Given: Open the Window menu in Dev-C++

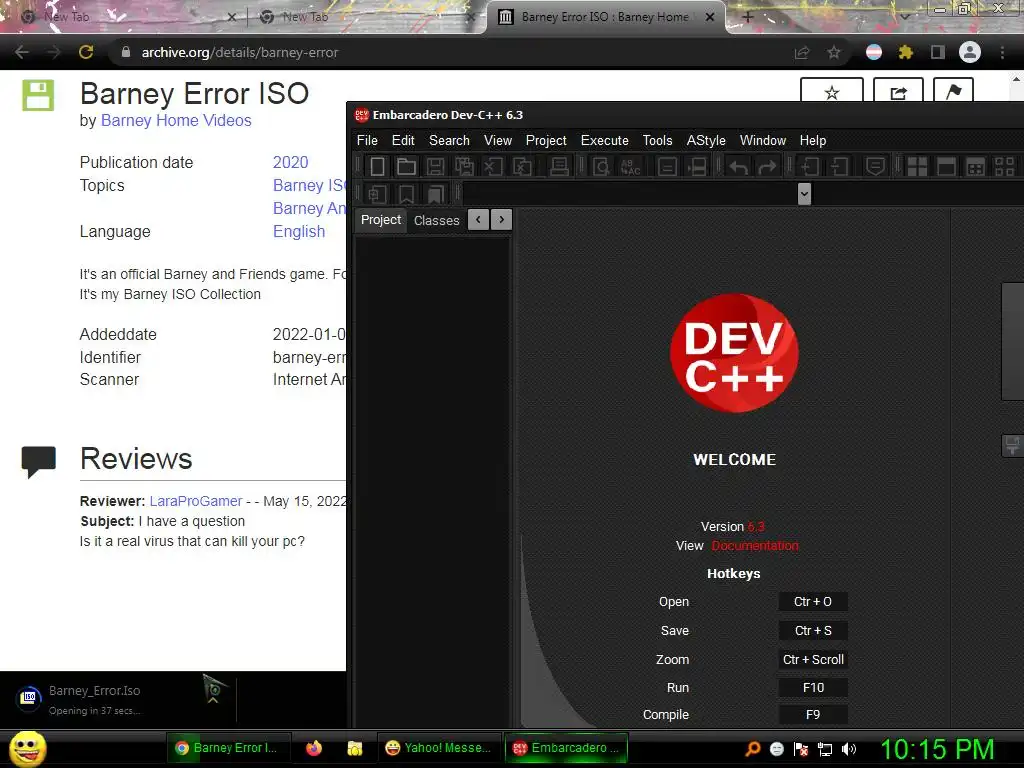Looking at the screenshot, I should coord(763,140).
